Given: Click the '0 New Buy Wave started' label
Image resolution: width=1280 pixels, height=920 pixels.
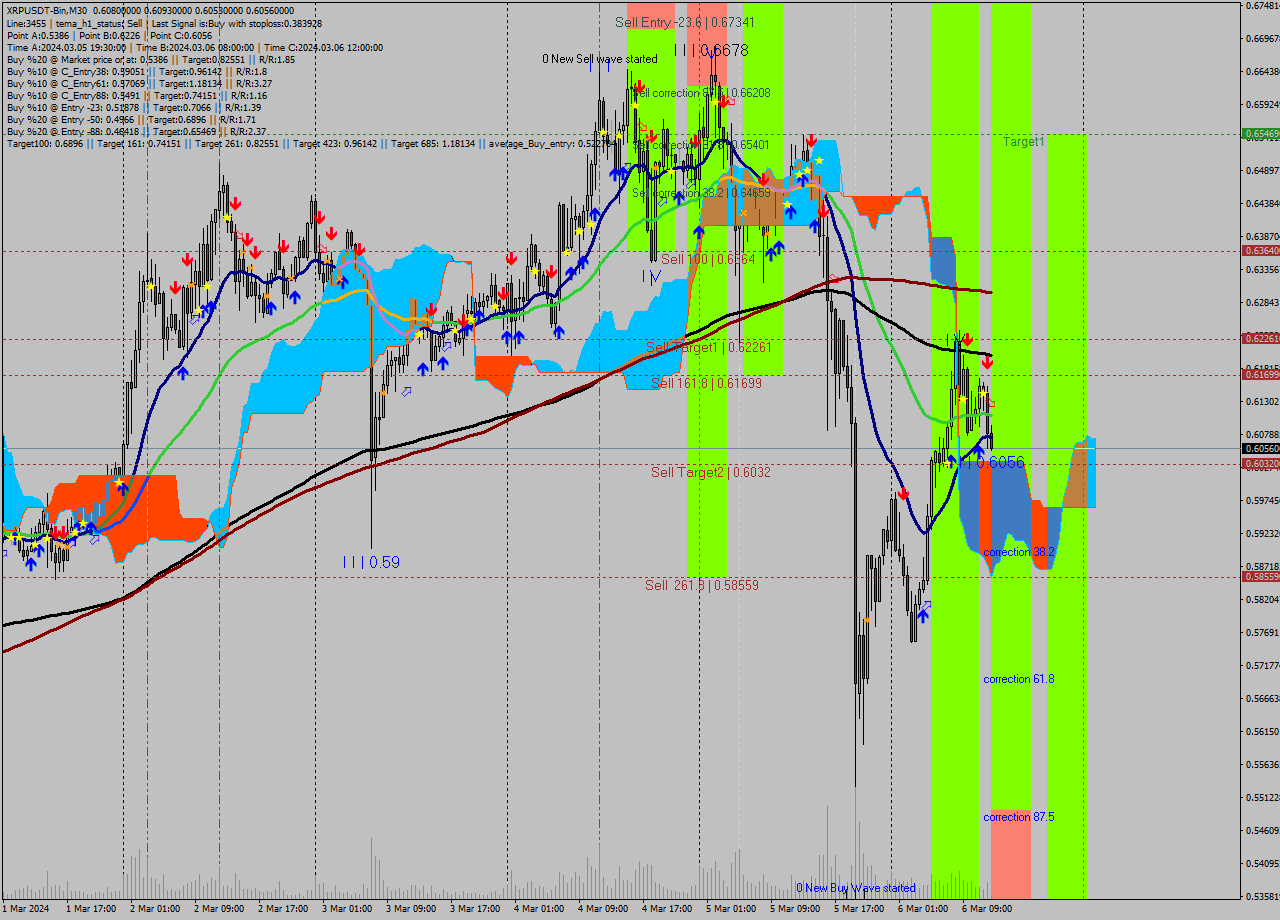Looking at the screenshot, I should [x=856, y=888].
